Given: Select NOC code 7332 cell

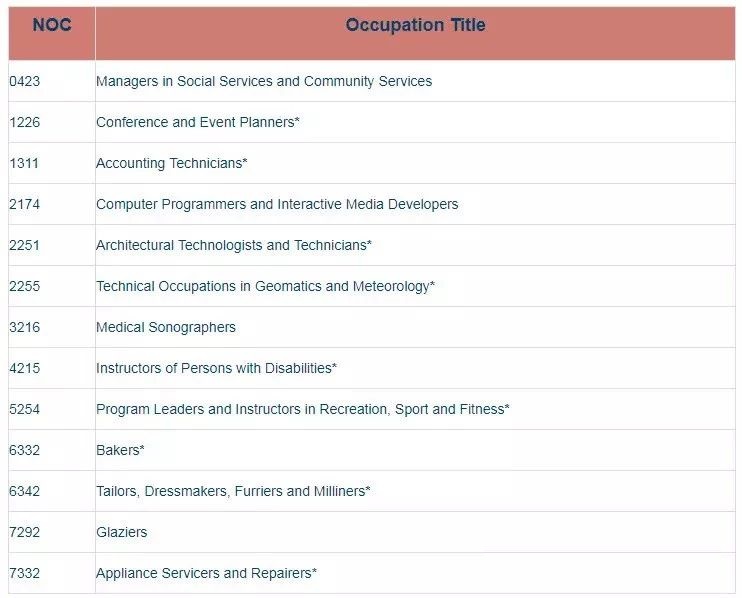Looking at the screenshot, I should pyautogui.click(x=25, y=573).
